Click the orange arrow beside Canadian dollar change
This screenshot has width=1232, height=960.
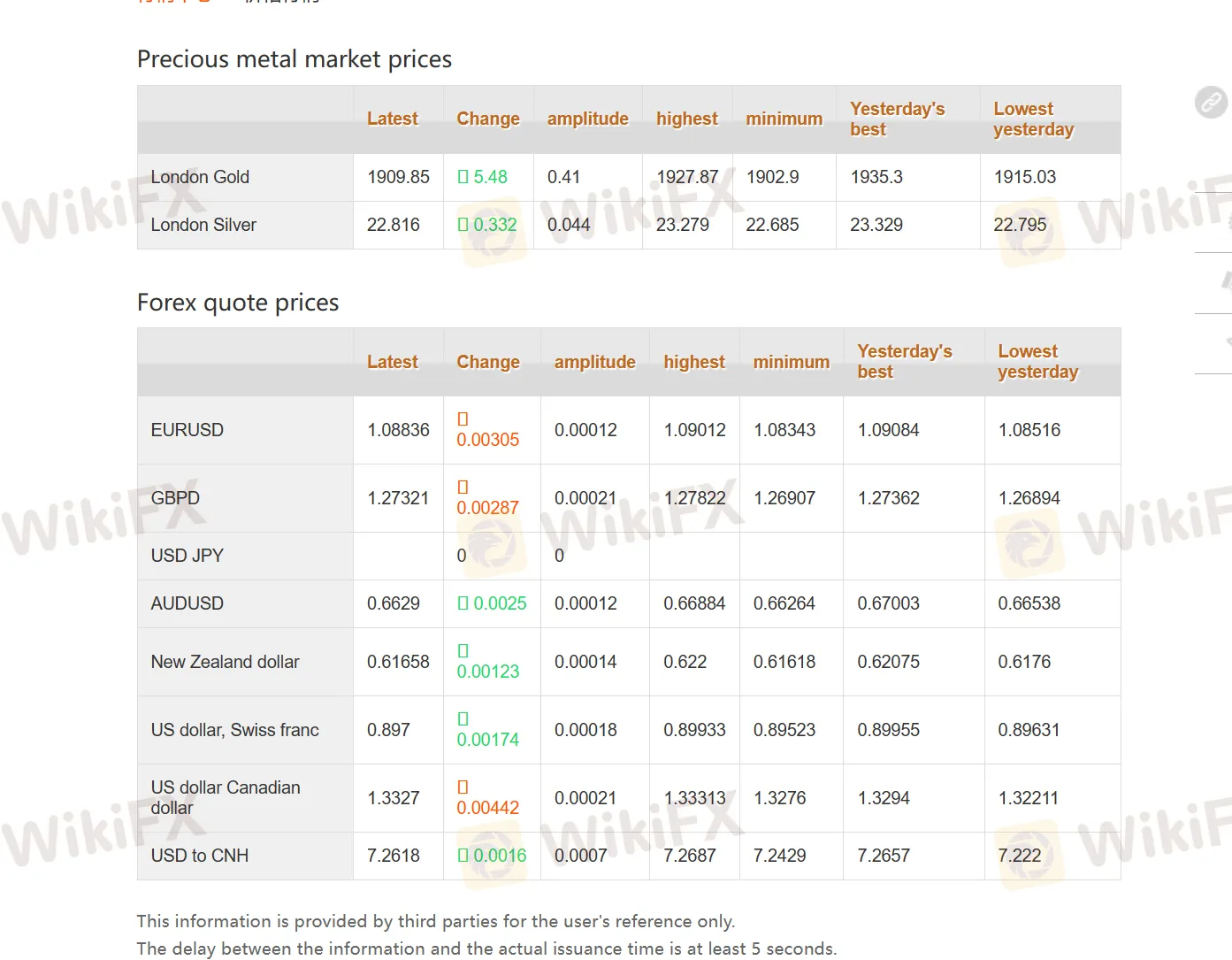(461, 787)
